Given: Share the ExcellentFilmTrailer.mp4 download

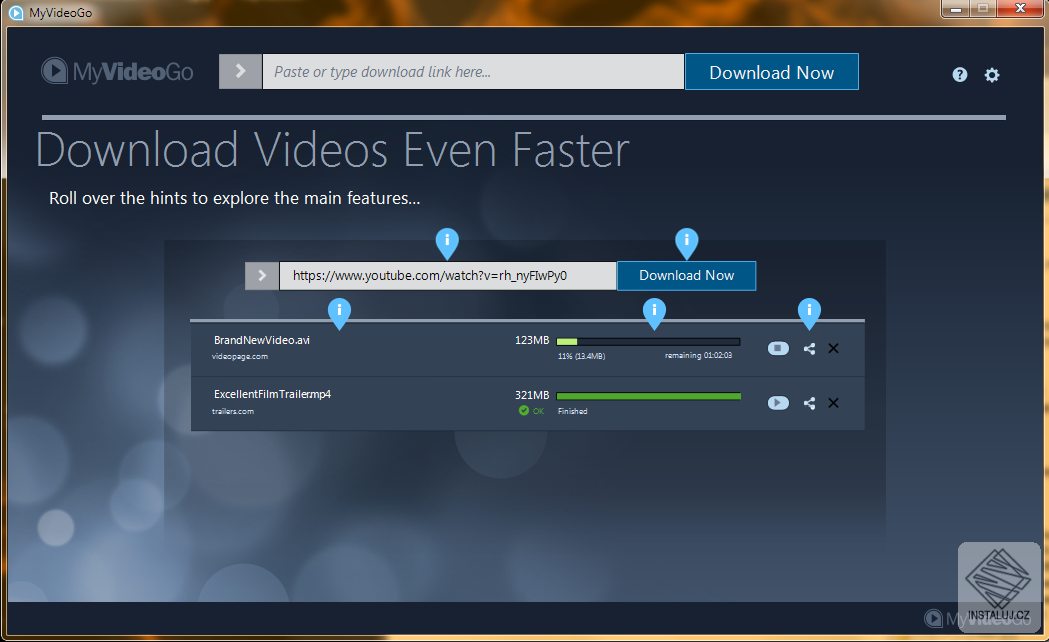Looking at the screenshot, I should click(809, 403).
